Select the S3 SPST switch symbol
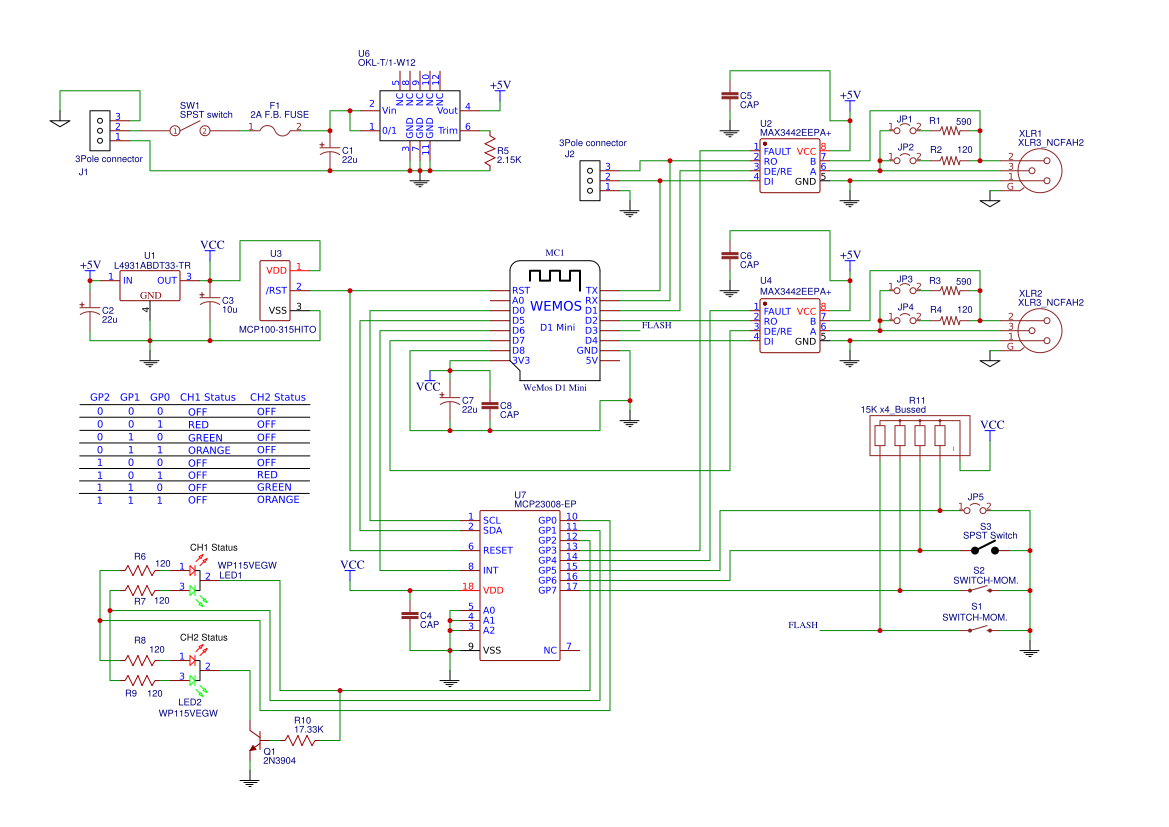This screenshot has height=827, width=1169. (x=985, y=549)
